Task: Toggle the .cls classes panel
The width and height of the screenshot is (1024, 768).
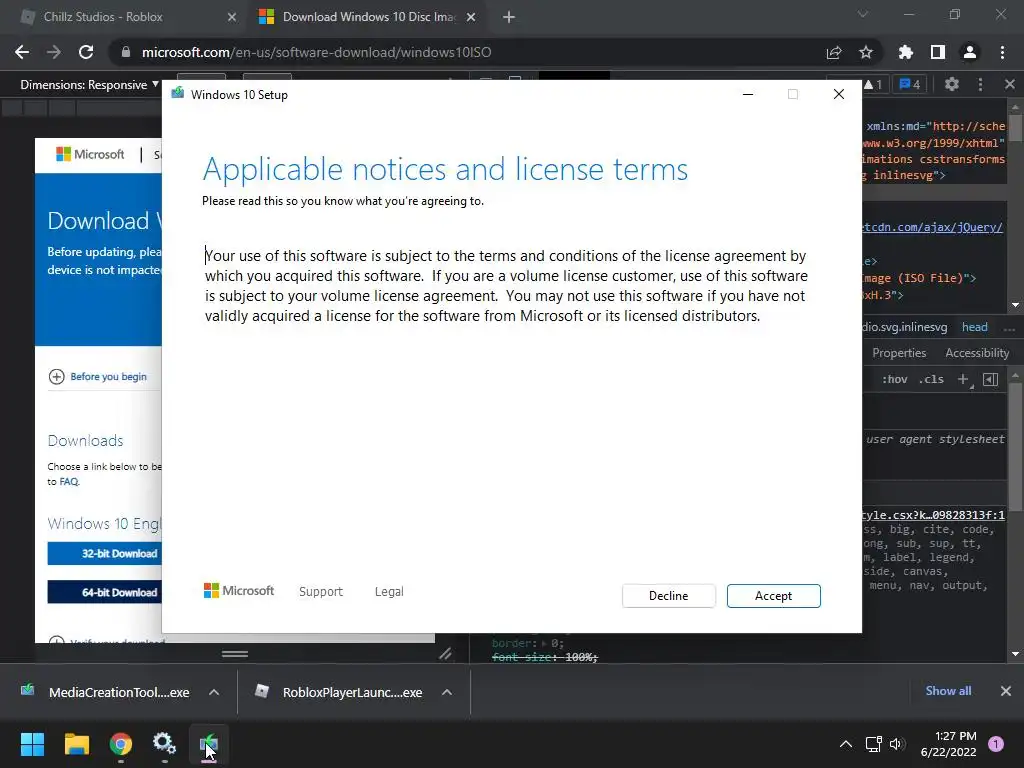Action: coord(931,379)
